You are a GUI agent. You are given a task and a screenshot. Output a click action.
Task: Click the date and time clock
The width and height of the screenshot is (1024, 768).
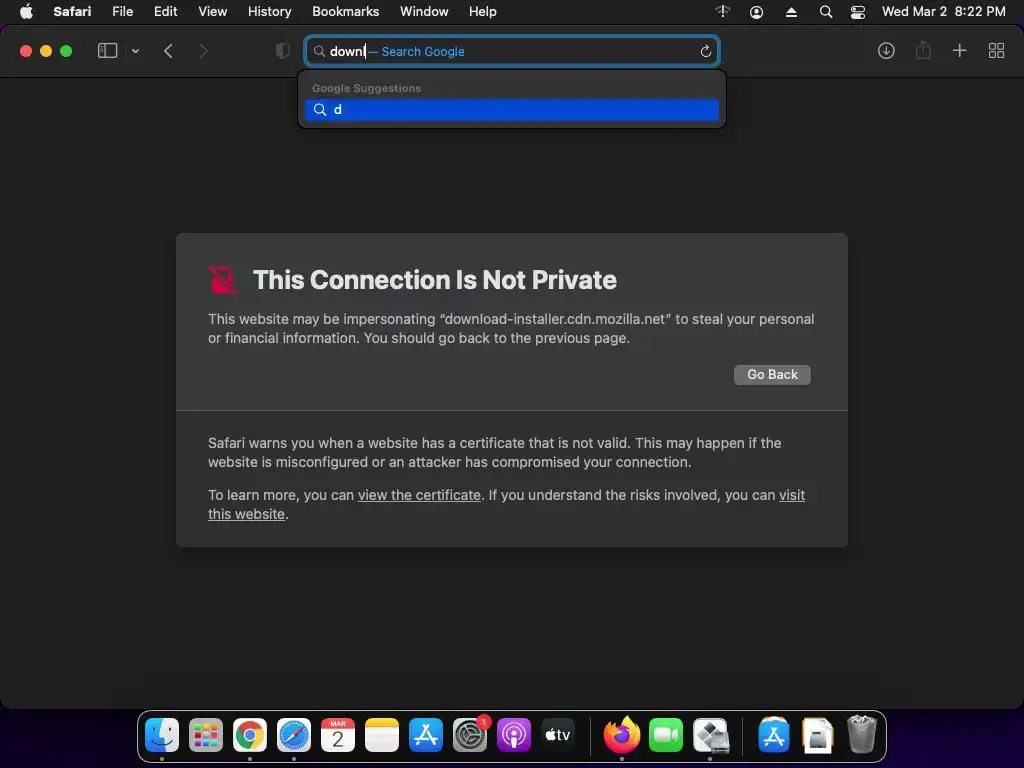(x=944, y=12)
